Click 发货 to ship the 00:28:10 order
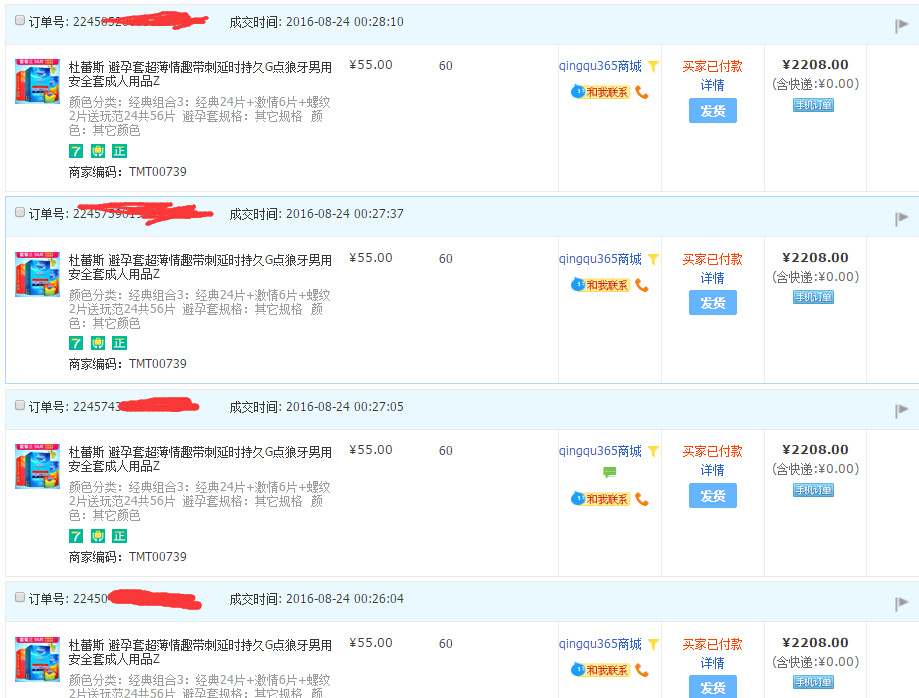This screenshot has height=698, width=919. [713, 111]
